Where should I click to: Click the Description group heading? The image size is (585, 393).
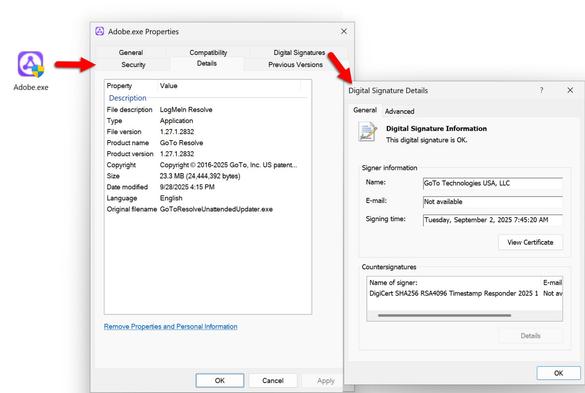click(128, 98)
